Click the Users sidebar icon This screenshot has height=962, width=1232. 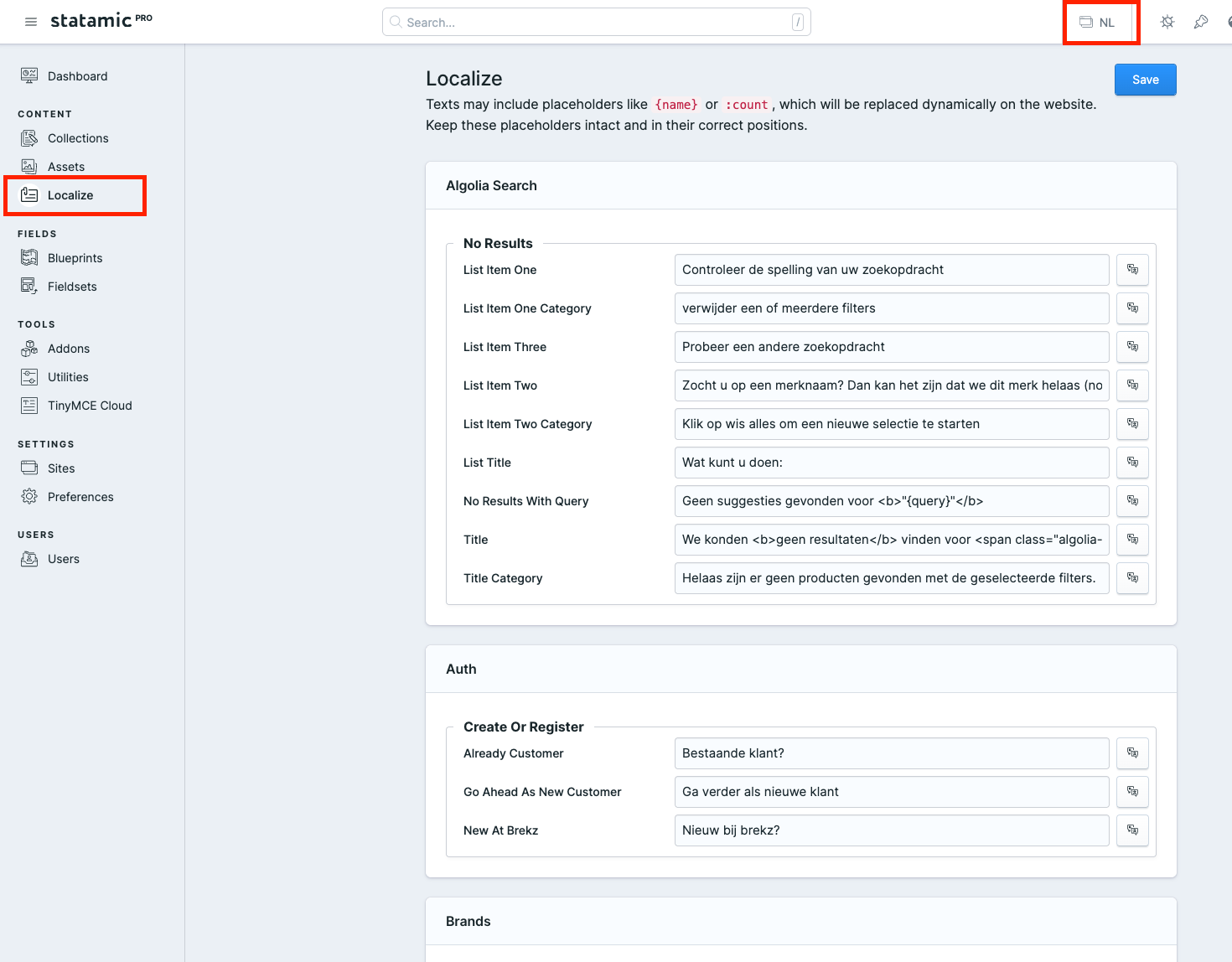pos(29,559)
